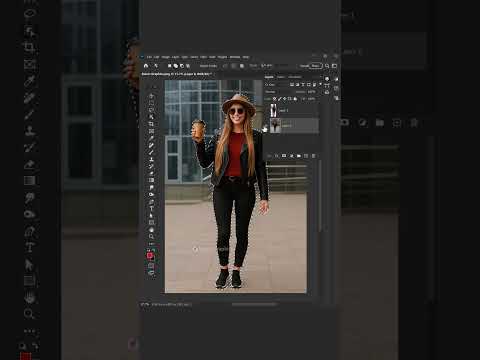Viewport: 480px width, 360px height.
Task: Open tool preset picker dropdown
Action: click(156, 66)
